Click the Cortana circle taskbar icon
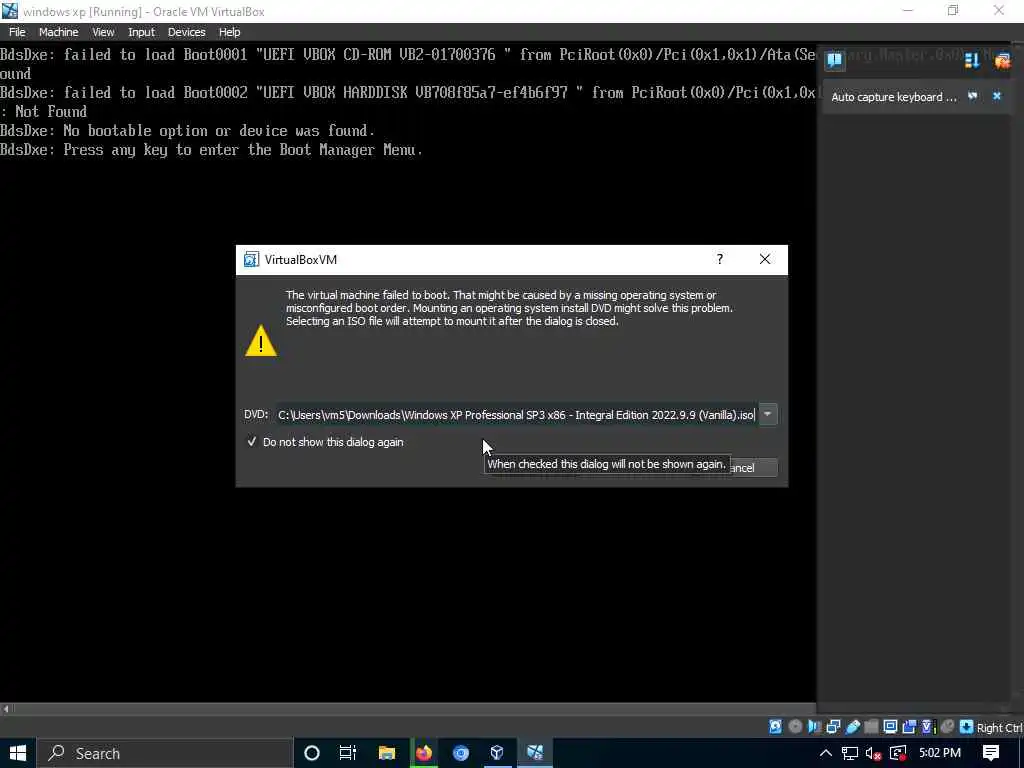The height and width of the screenshot is (768, 1024). click(x=312, y=753)
